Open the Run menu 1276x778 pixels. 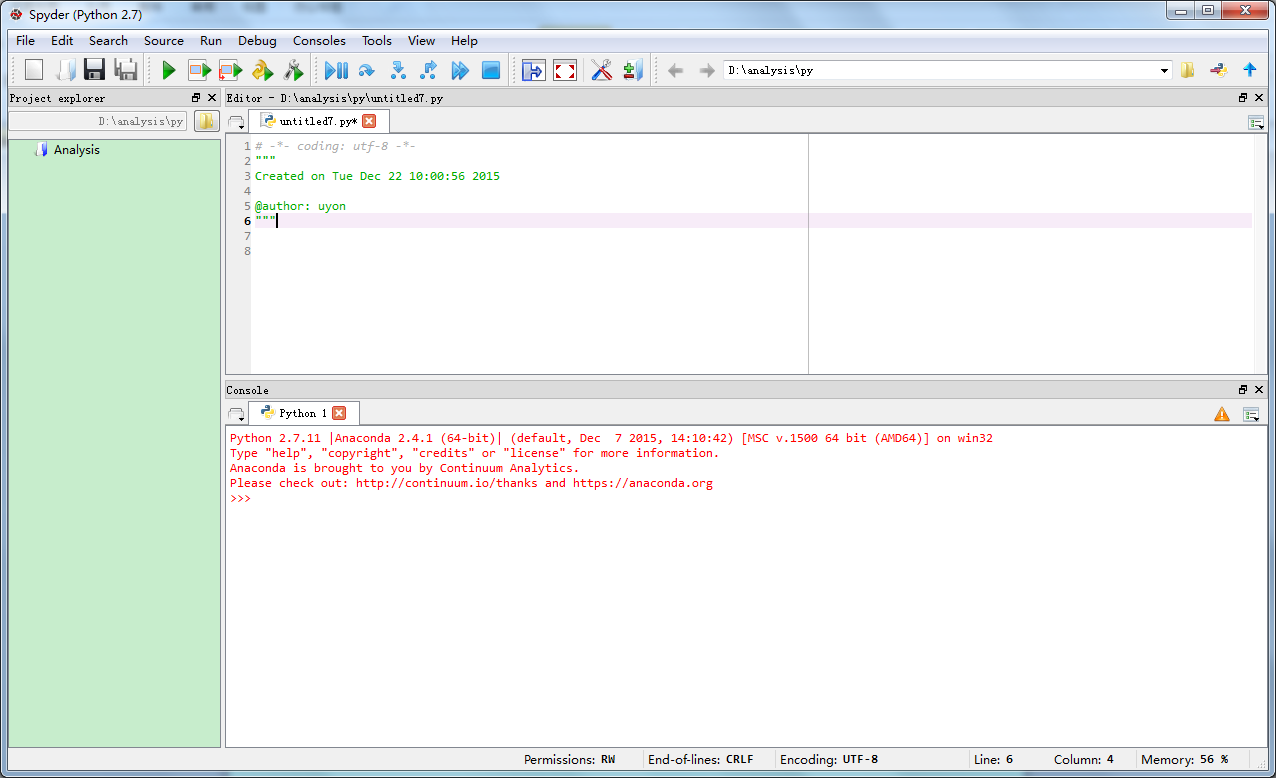[211, 41]
